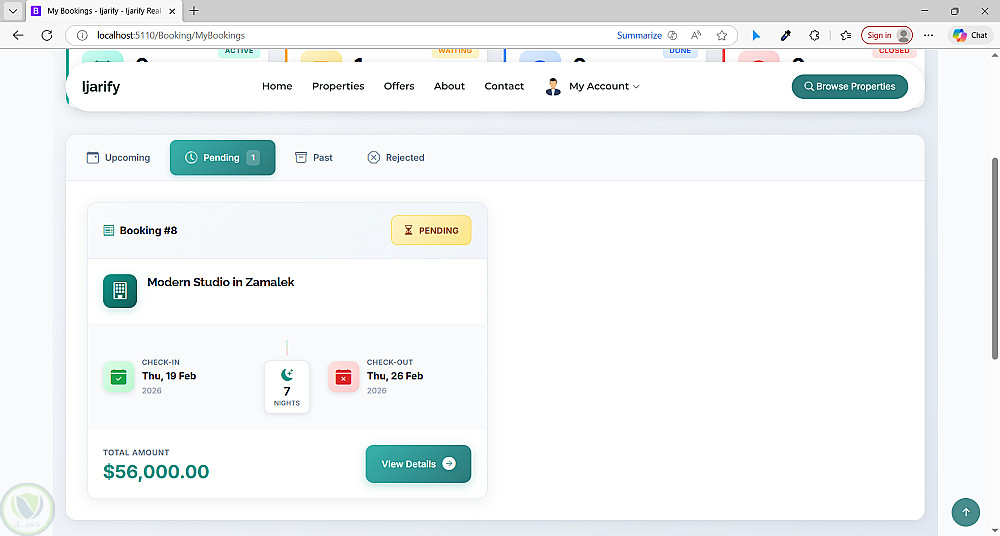Click the Browse Properties button
The width and height of the screenshot is (1000, 536).
coord(849,87)
